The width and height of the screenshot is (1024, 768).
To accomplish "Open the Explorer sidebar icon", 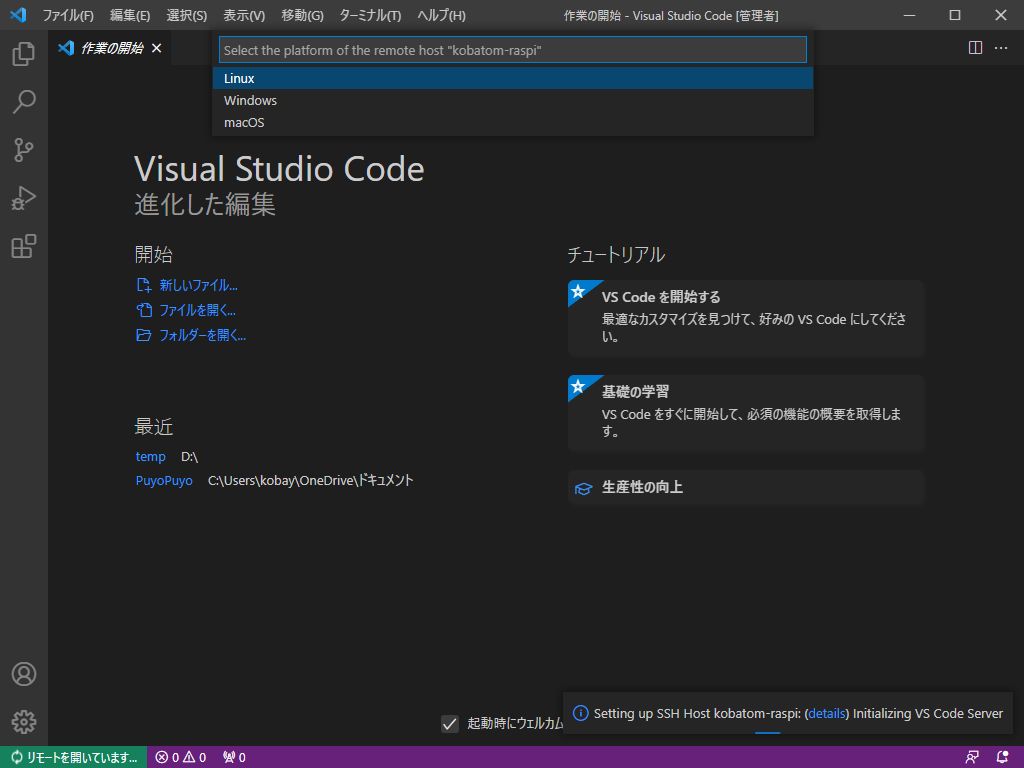I will 23,53.
